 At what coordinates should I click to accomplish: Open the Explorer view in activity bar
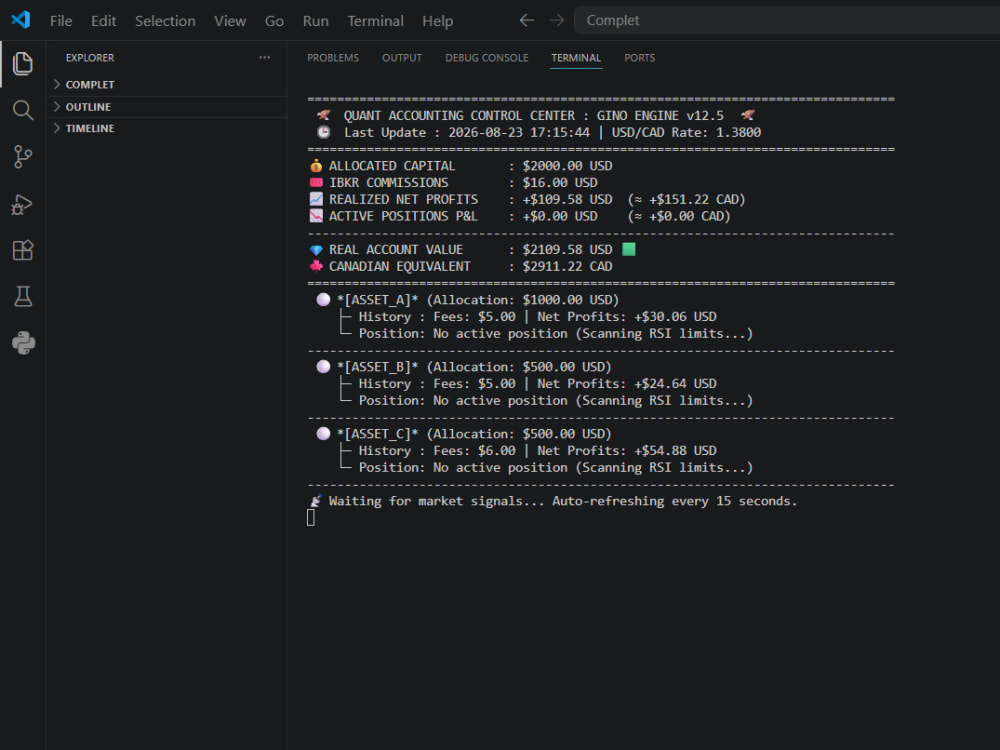point(23,64)
